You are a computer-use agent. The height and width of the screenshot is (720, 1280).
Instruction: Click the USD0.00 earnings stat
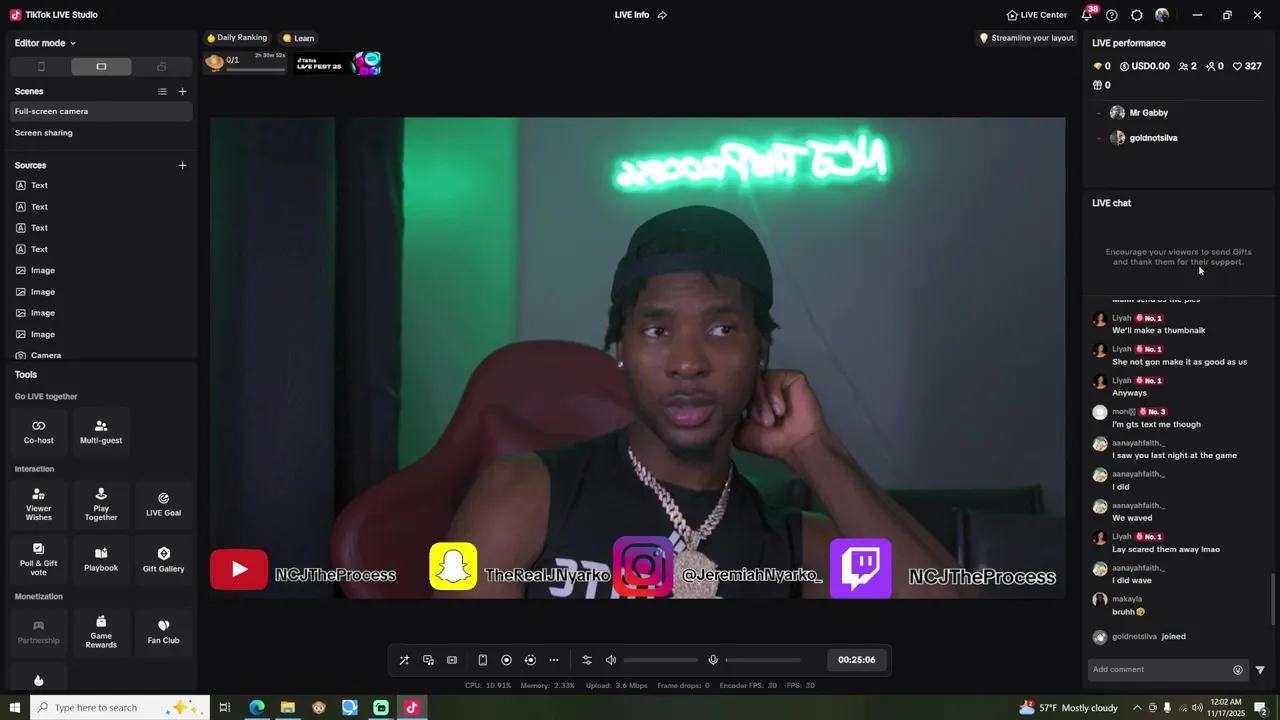point(1144,66)
